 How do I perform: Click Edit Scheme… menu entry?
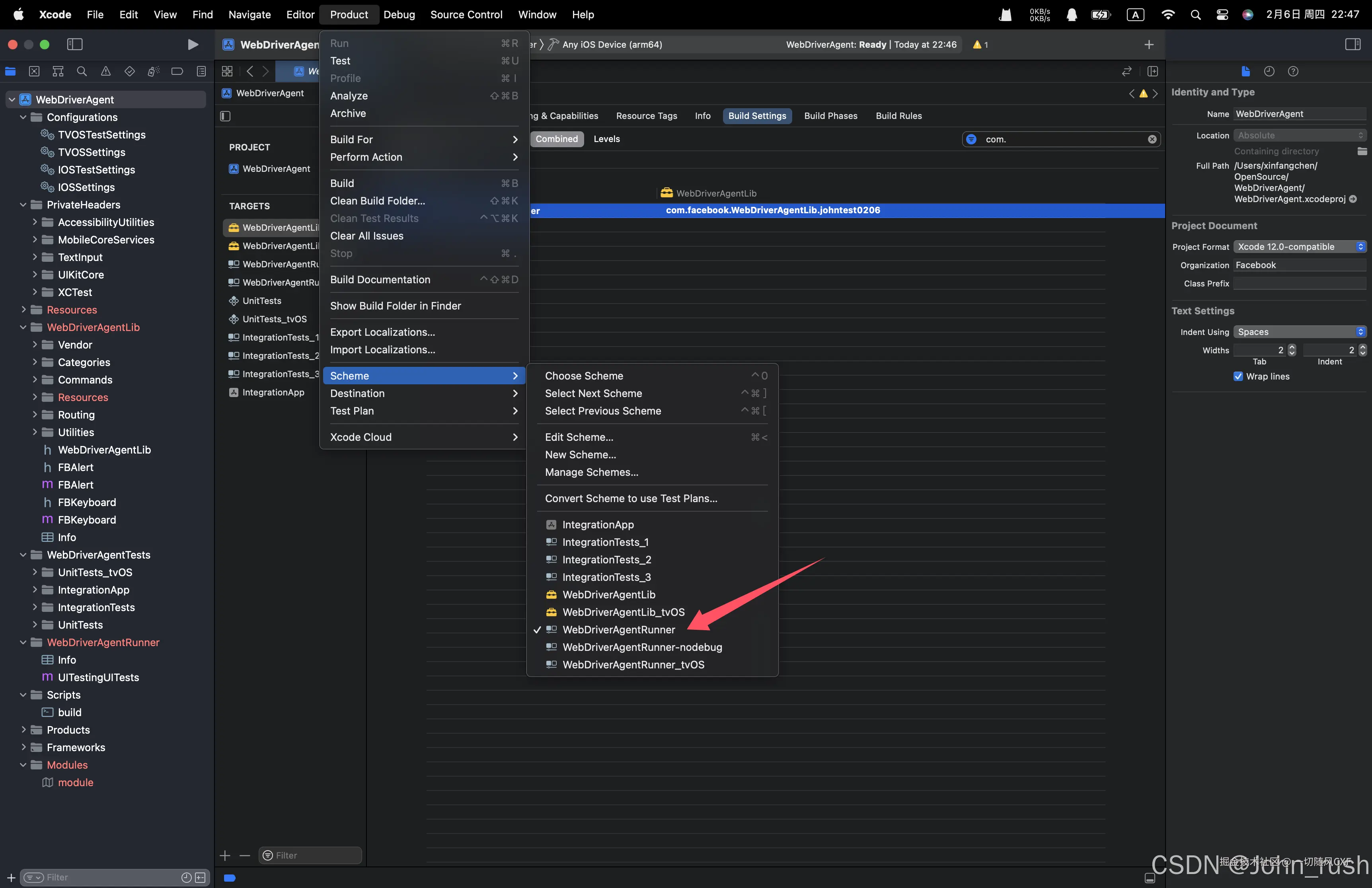[x=579, y=437]
